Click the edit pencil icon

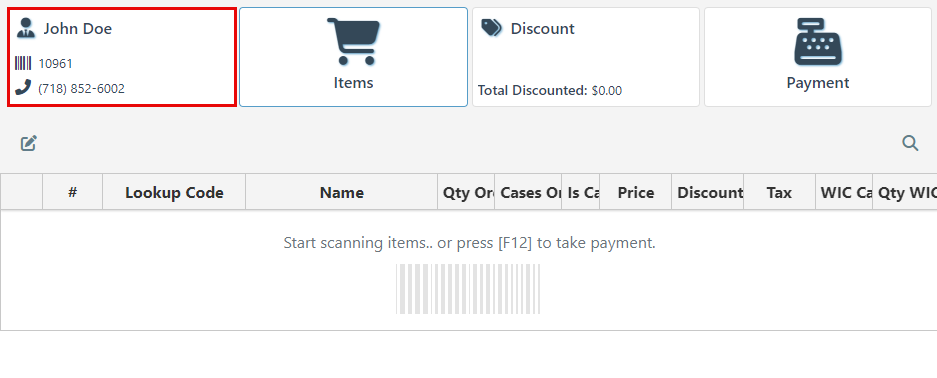[x=29, y=143]
